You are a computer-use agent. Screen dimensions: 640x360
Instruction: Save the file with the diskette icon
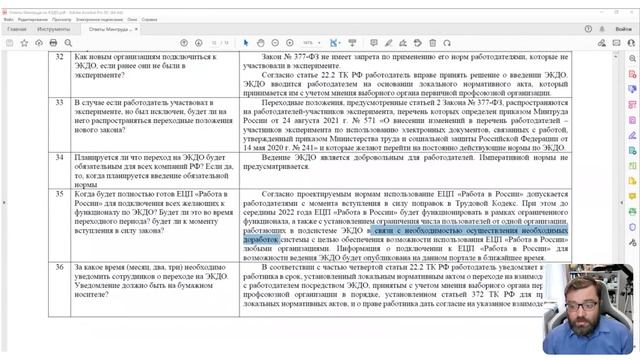coord(9,43)
